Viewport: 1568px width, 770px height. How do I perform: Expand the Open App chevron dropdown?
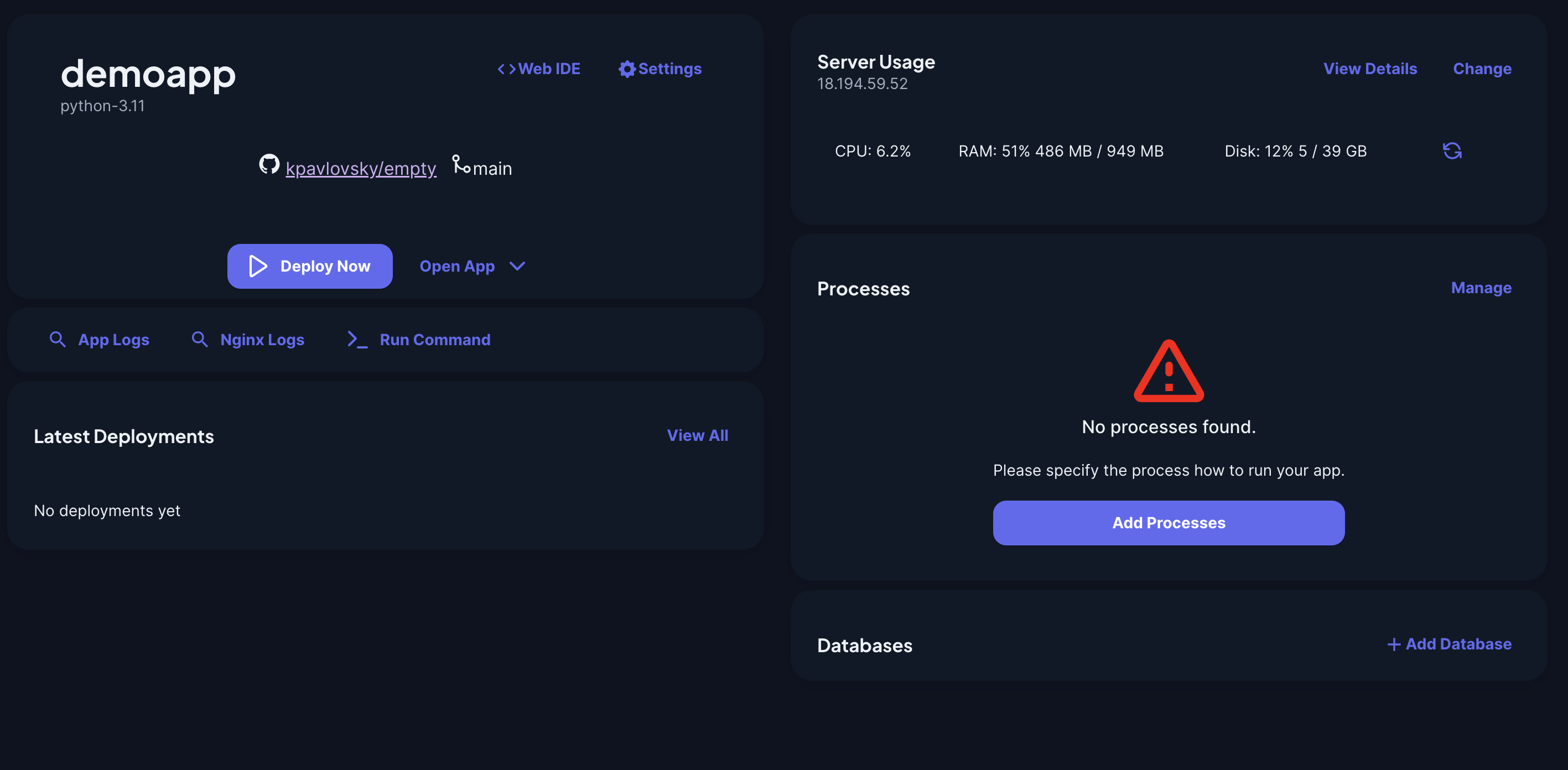pyautogui.click(x=517, y=266)
